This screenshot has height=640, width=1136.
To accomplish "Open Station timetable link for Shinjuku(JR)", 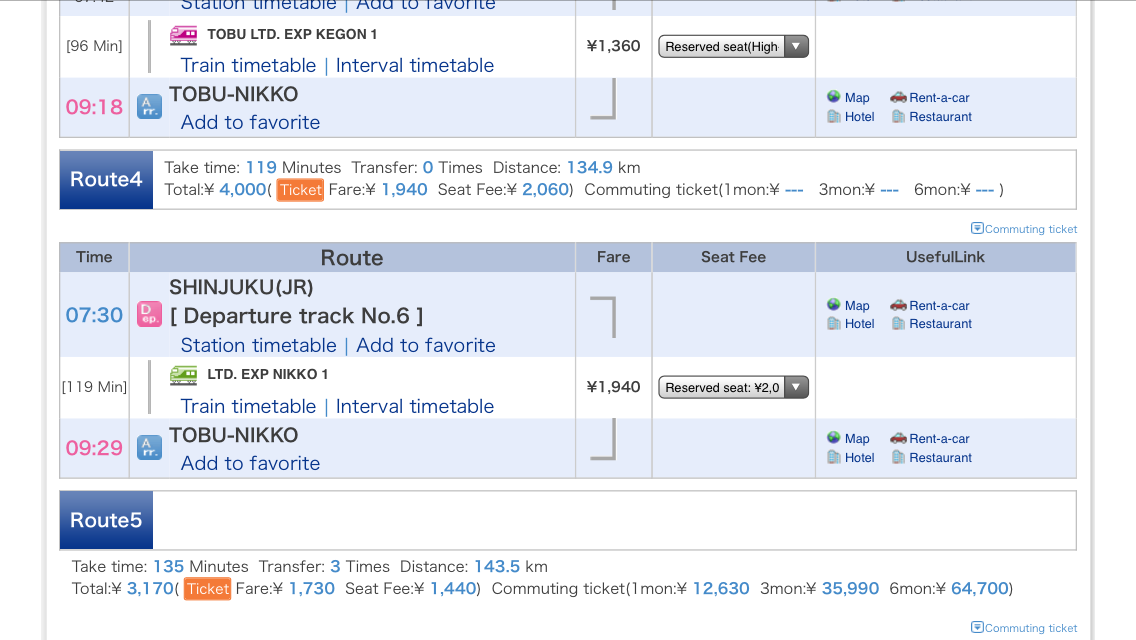I will point(258,346).
